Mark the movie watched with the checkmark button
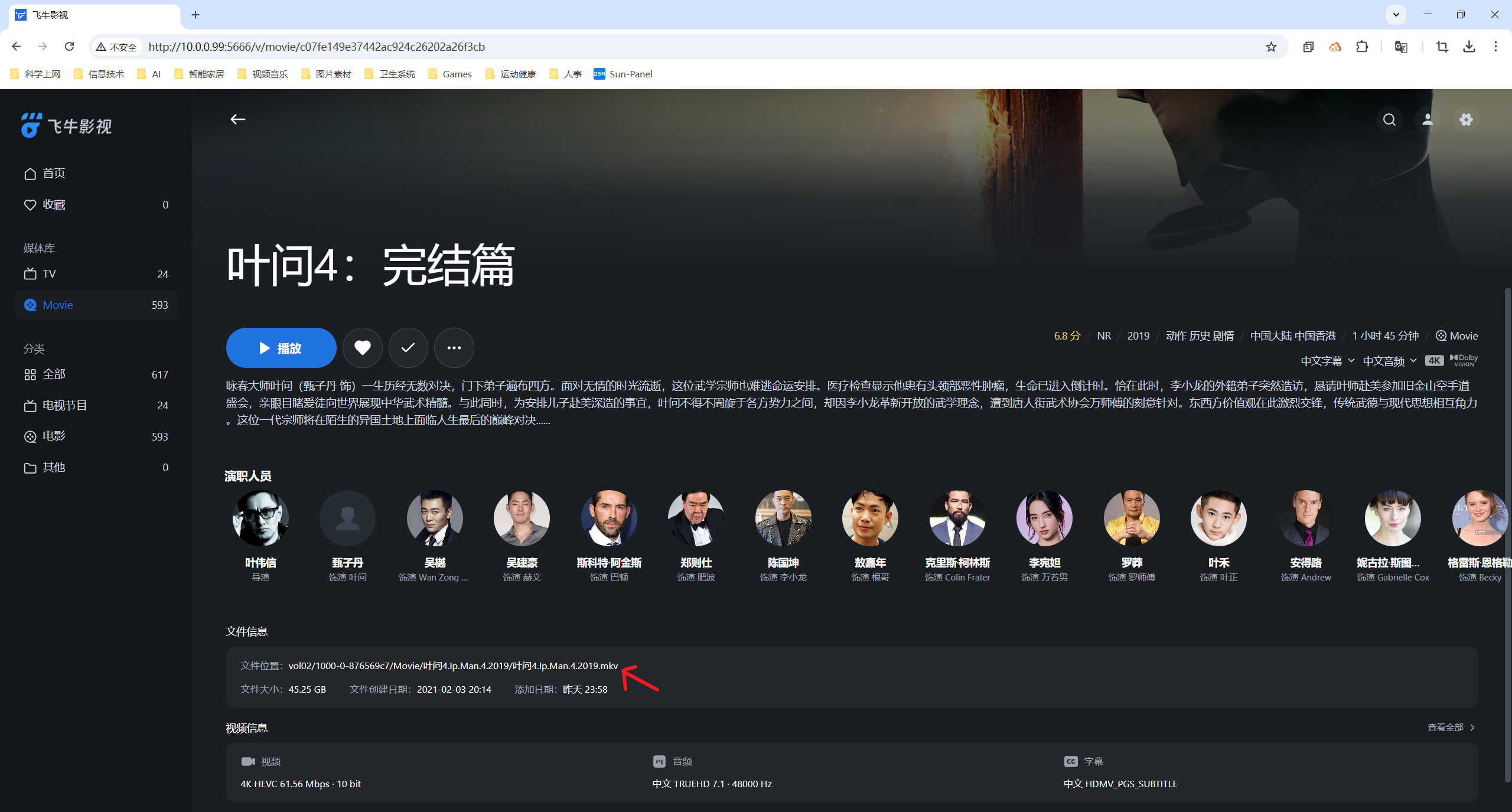The width and height of the screenshot is (1512, 812). coord(408,348)
